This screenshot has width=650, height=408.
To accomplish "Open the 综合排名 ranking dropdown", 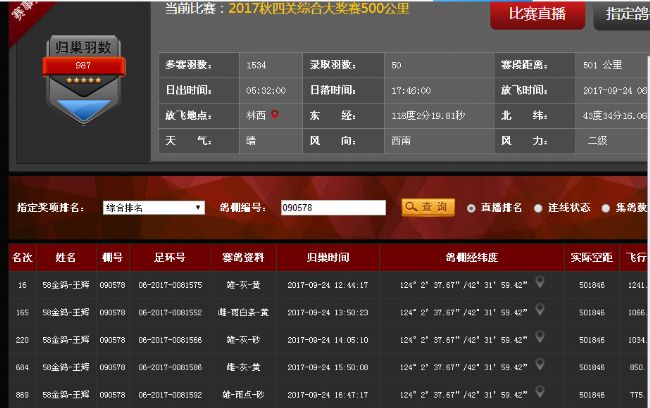I will tap(154, 208).
